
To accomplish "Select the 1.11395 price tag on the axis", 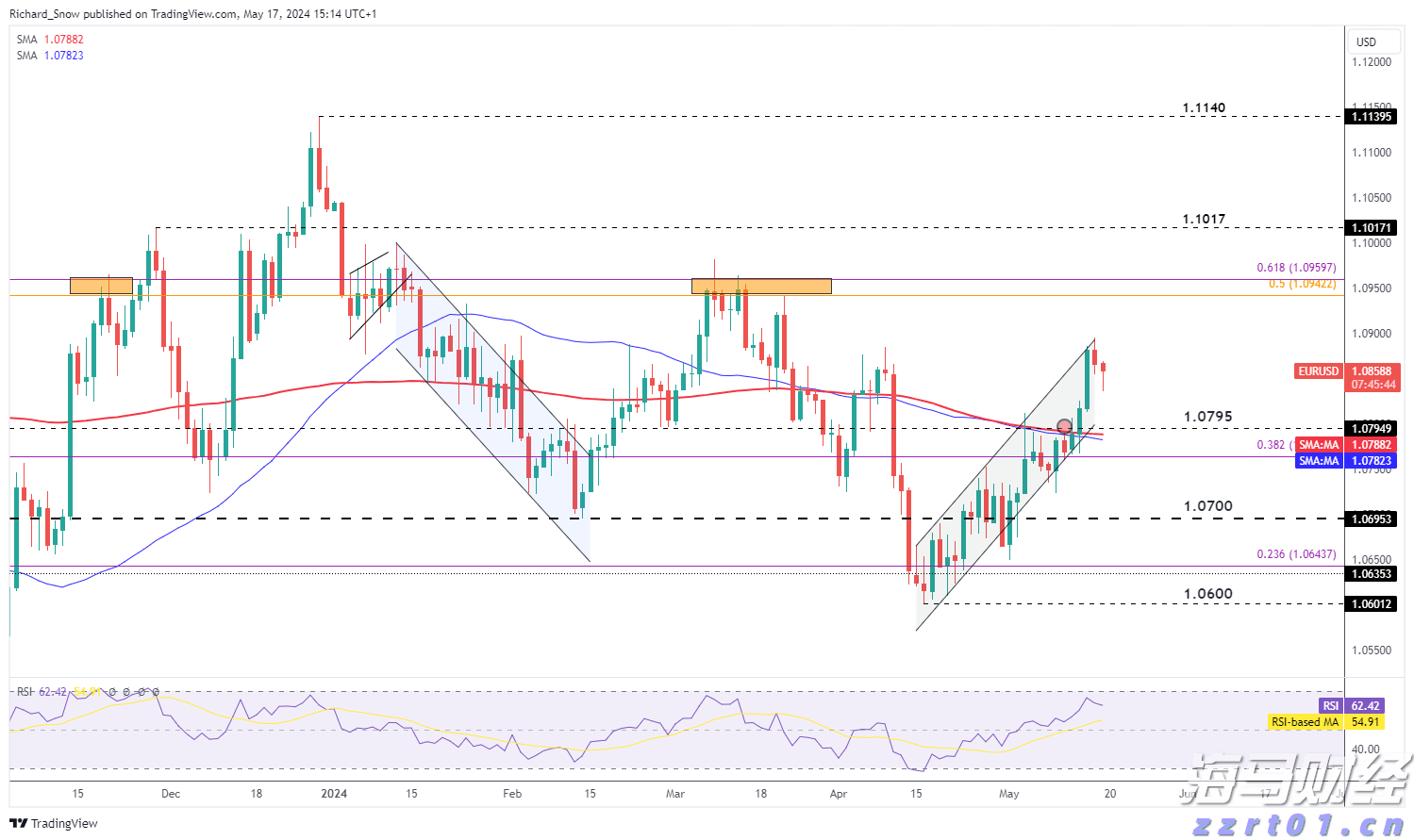I will pyautogui.click(x=1372, y=117).
